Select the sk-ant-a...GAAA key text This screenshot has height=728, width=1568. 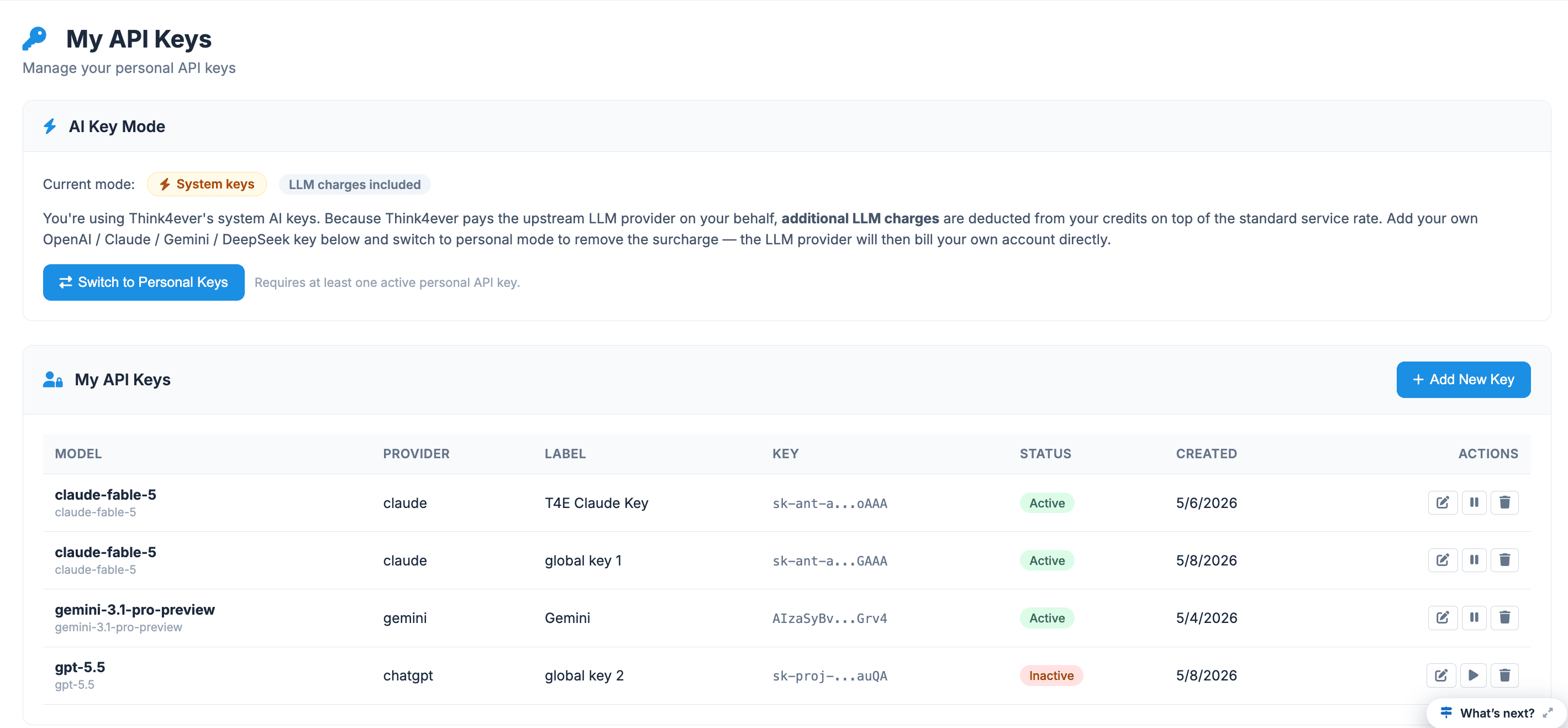tap(830, 561)
